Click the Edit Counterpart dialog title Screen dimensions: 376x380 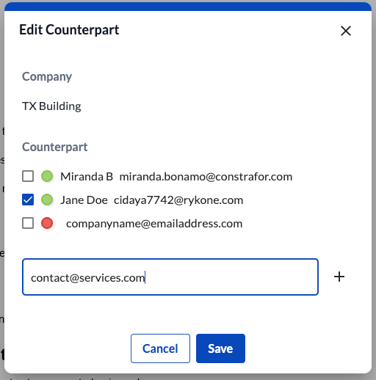pyautogui.click(x=69, y=30)
